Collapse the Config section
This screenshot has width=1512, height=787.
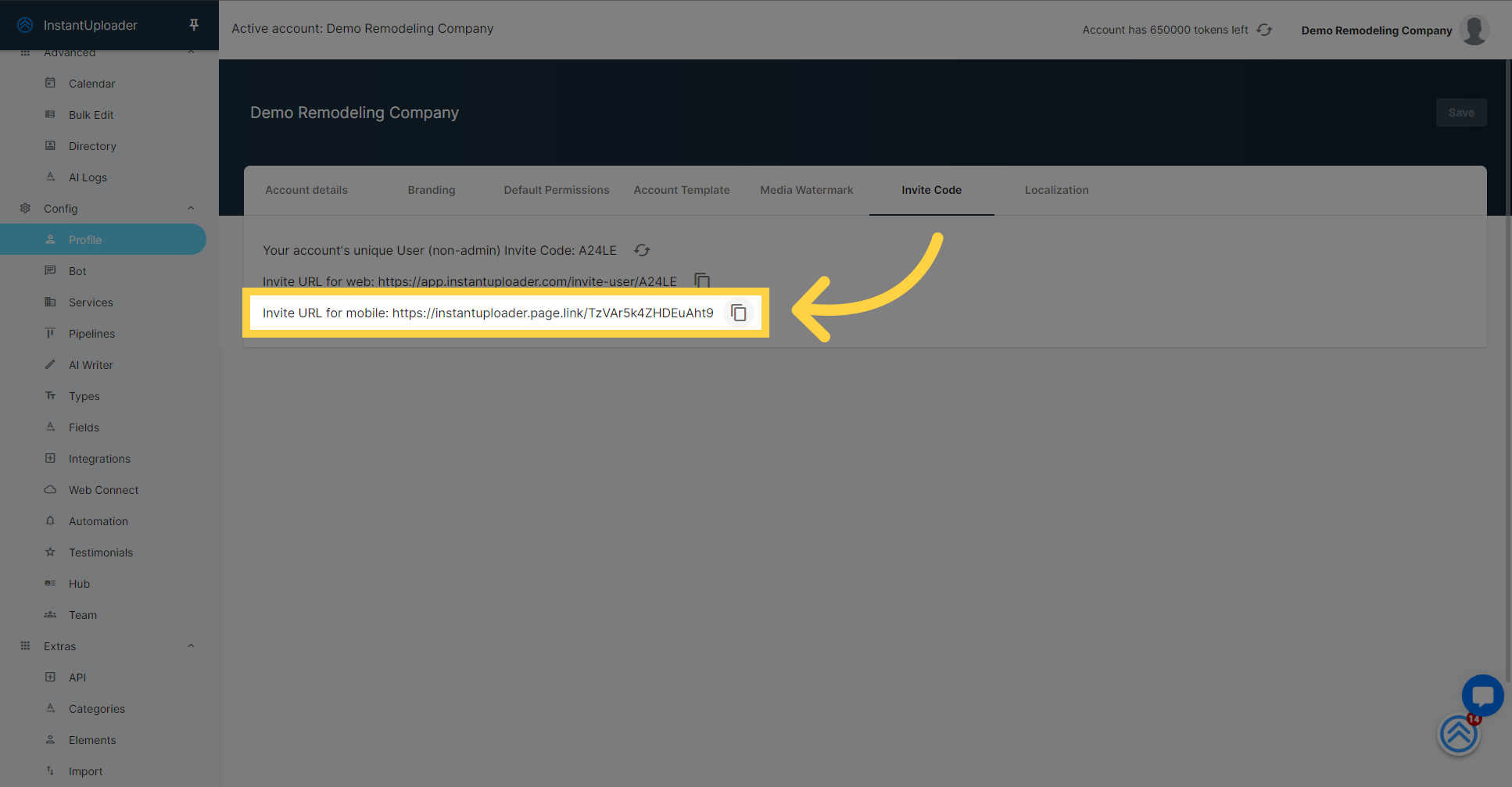coord(191,208)
